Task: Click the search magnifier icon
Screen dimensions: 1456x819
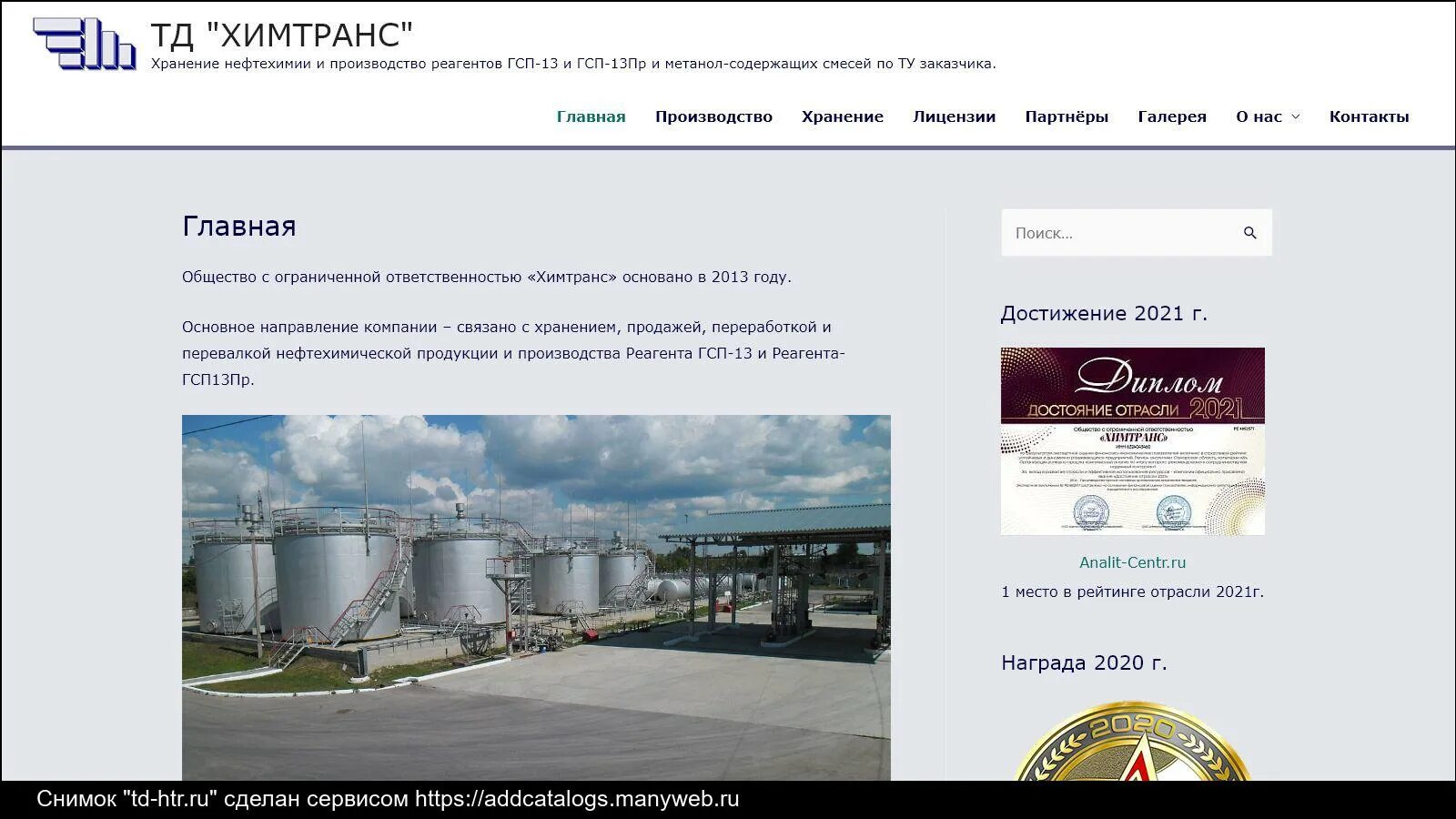Action: coord(1250,233)
